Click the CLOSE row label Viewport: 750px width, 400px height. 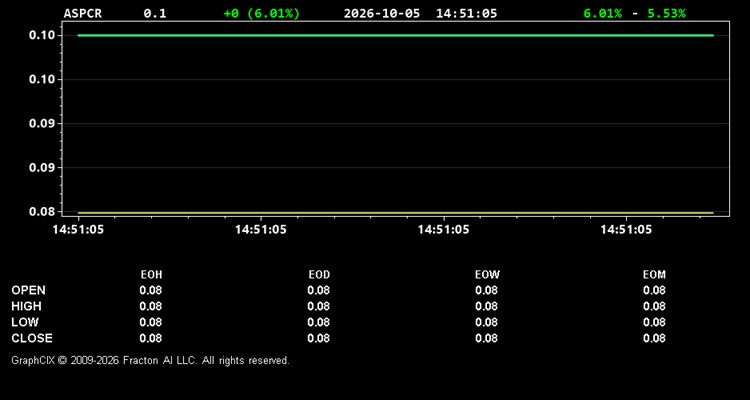[x=32, y=338]
